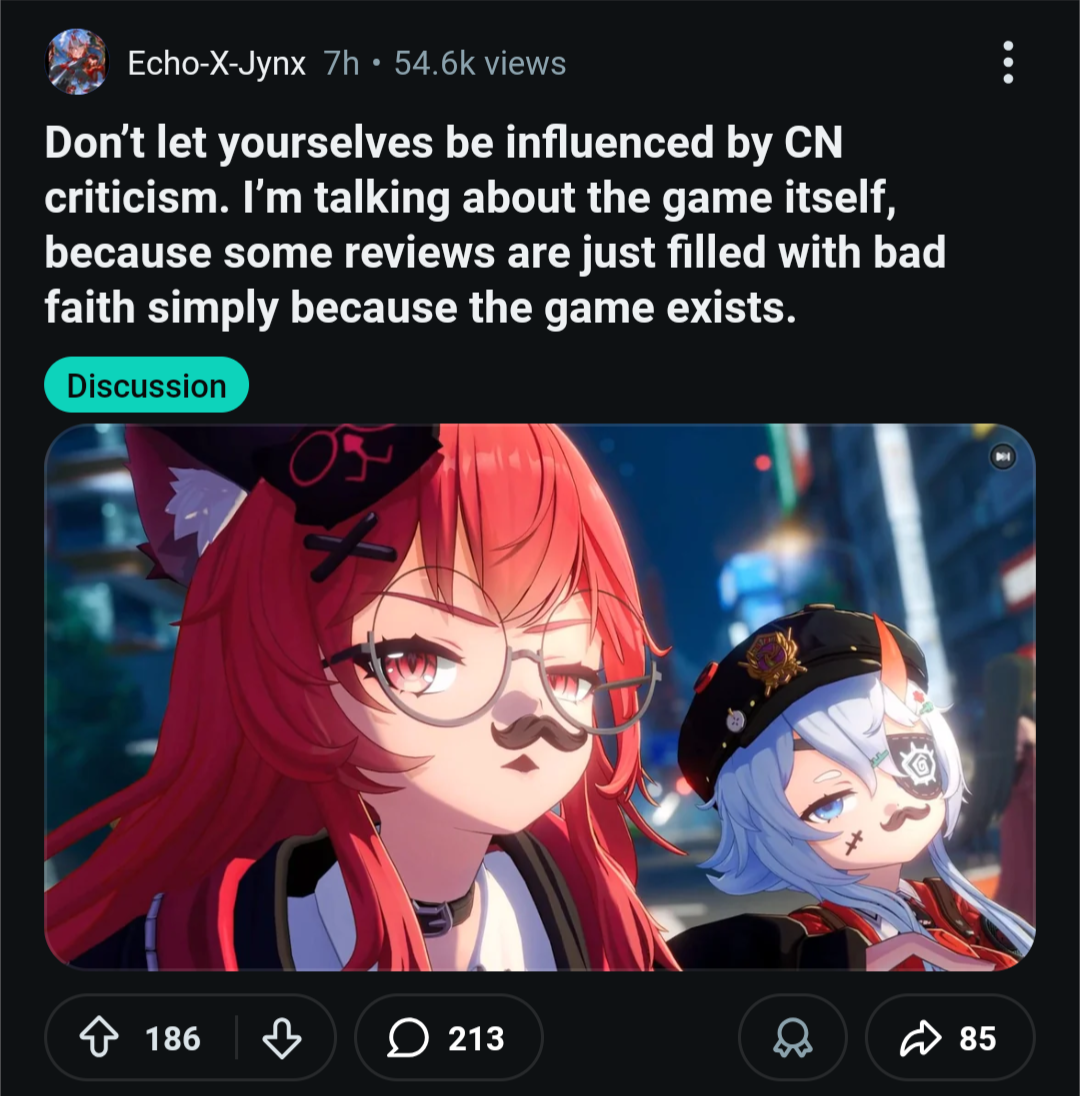Tap the 186 upvote count
This screenshot has height=1096, width=1080.
point(173,1038)
